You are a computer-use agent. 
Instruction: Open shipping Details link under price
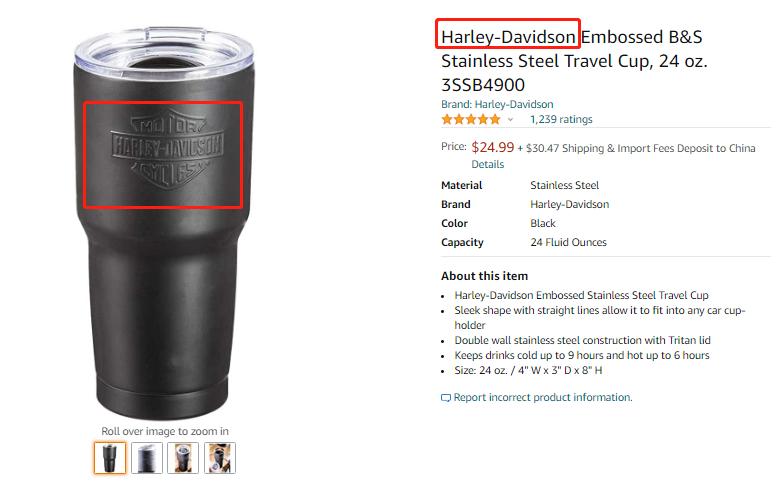pyautogui.click(x=488, y=164)
